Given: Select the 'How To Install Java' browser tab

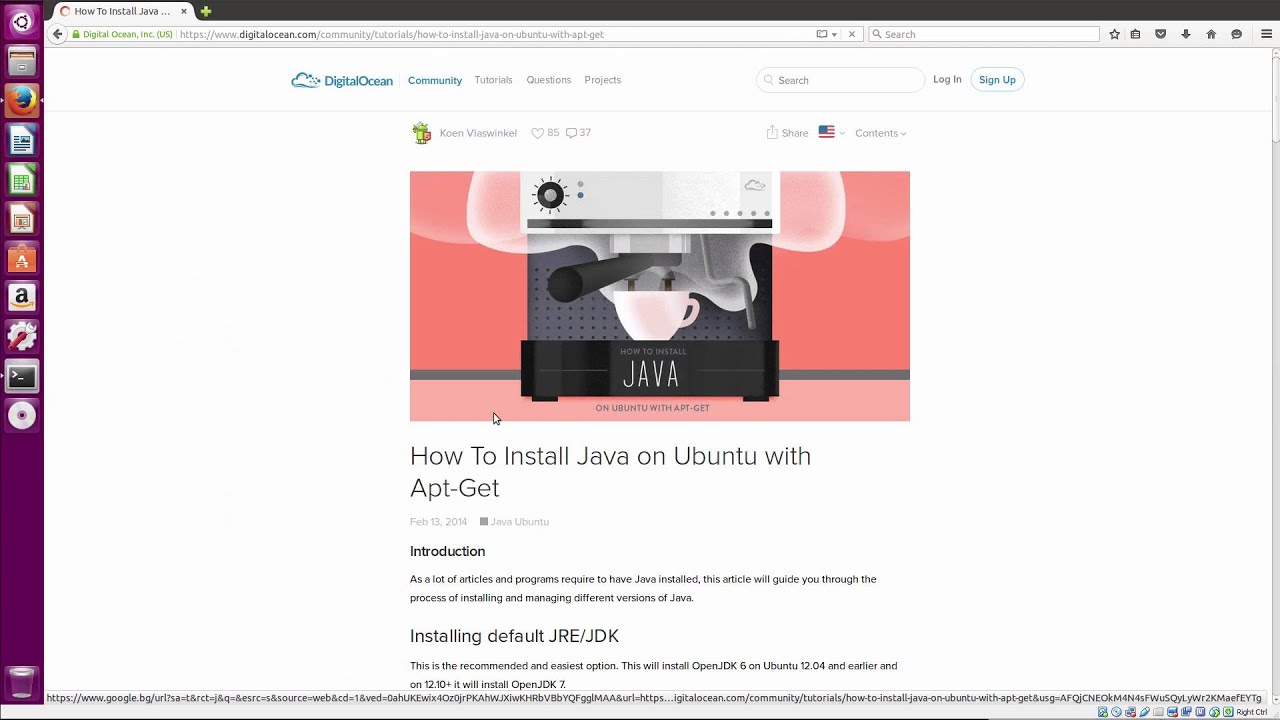Looking at the screenshot, I should click(x=122, y=11).
